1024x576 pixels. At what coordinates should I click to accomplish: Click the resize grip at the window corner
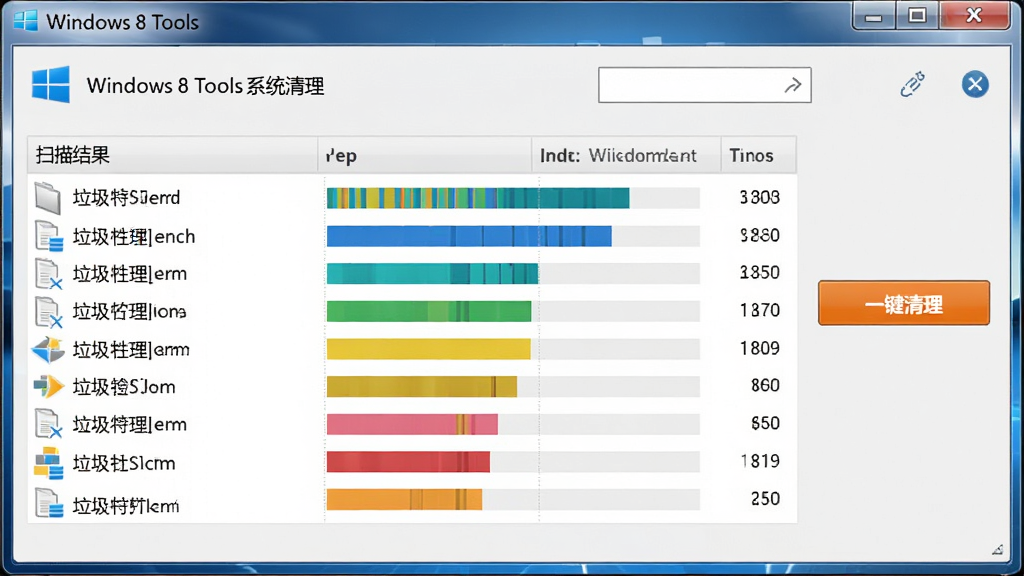click(997, 549)
